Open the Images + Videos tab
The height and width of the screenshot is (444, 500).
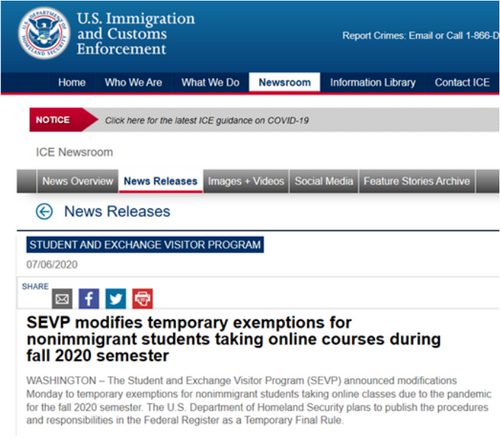click(x=246, y=181)
